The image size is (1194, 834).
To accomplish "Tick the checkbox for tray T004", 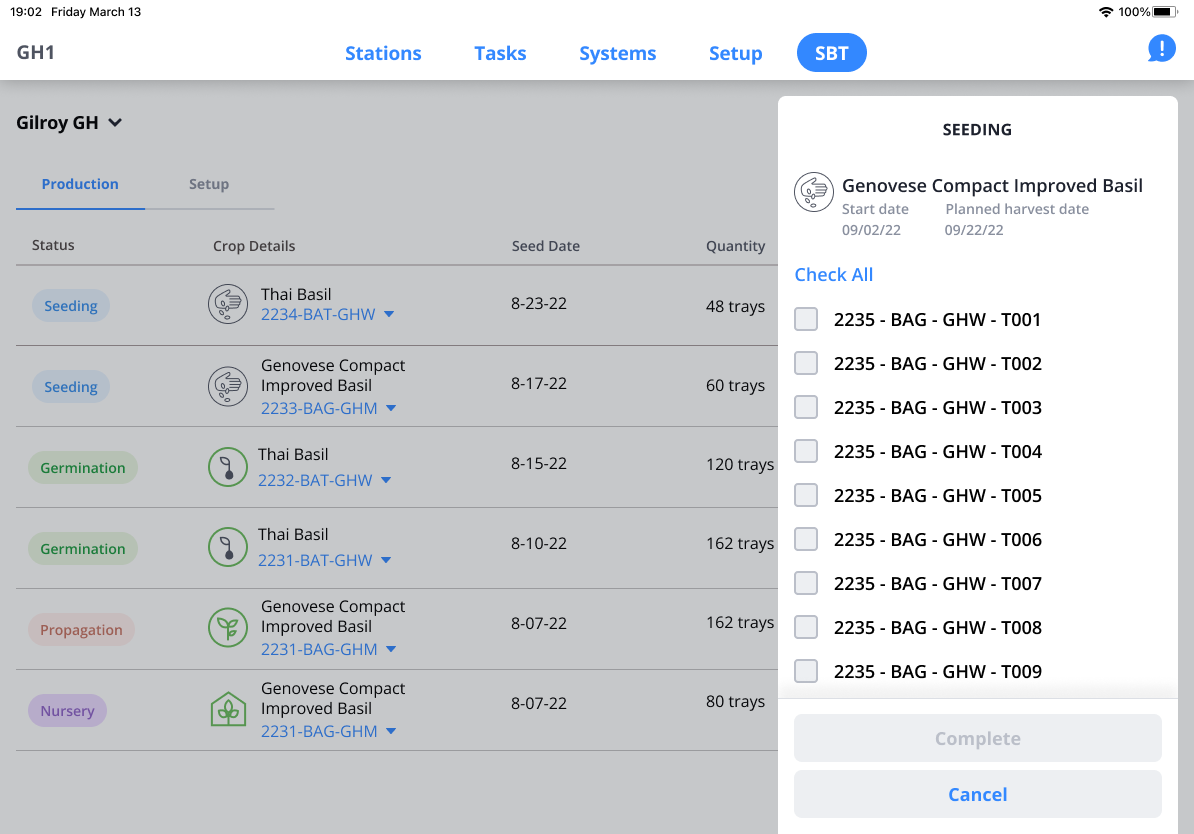I will pyautogui.click(x=806, y=451).
